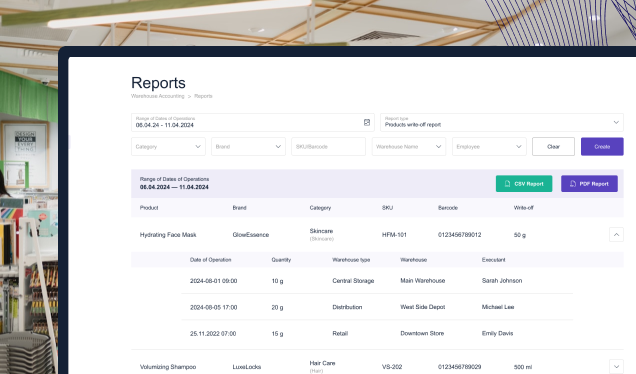The height and width of the screenshot is (374, 636).
Task: Collapse the Hydrating Face Mask row
Action: coord(616,234)
